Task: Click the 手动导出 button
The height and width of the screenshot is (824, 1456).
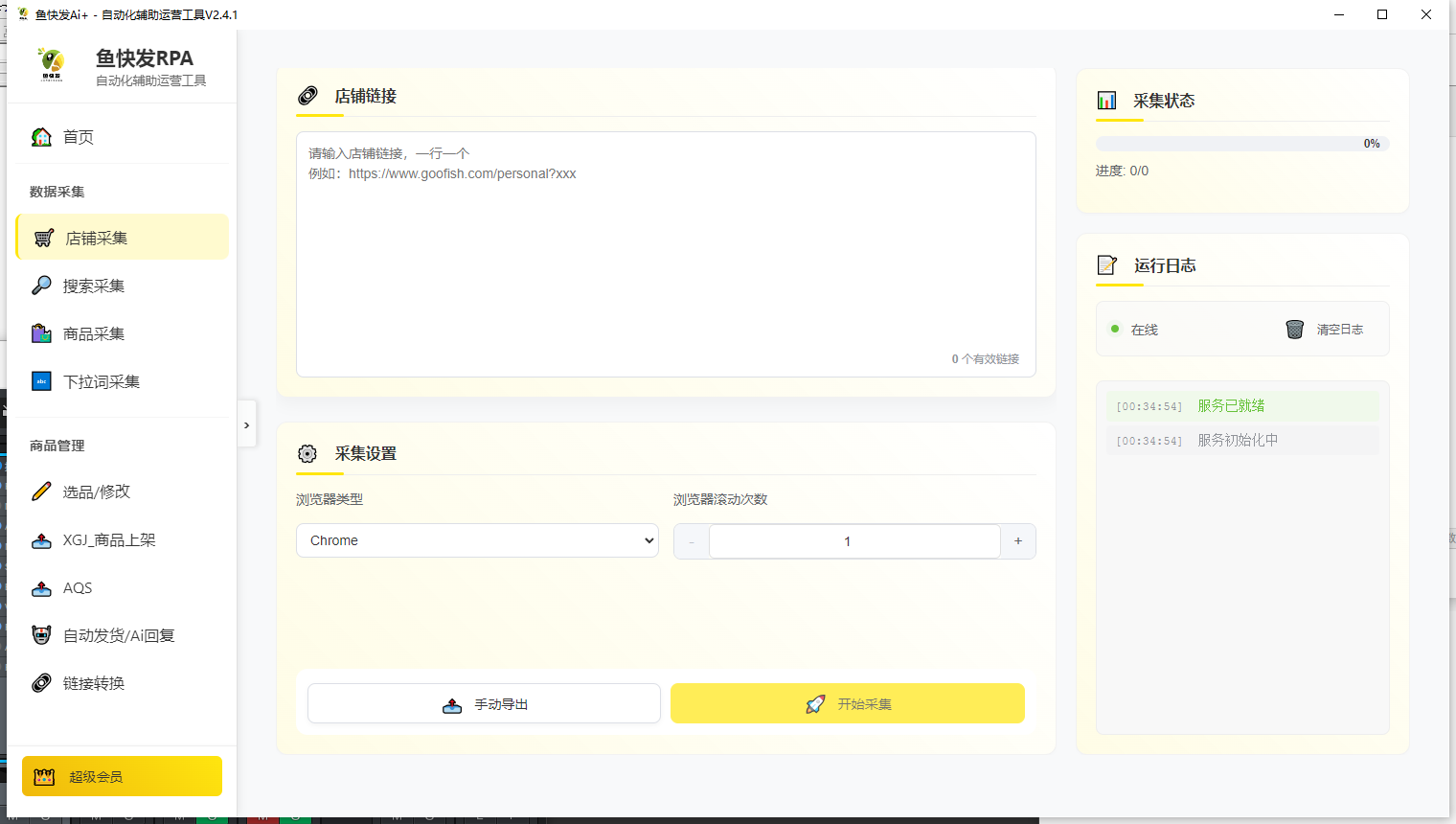Action: click(x=484, y=704)
